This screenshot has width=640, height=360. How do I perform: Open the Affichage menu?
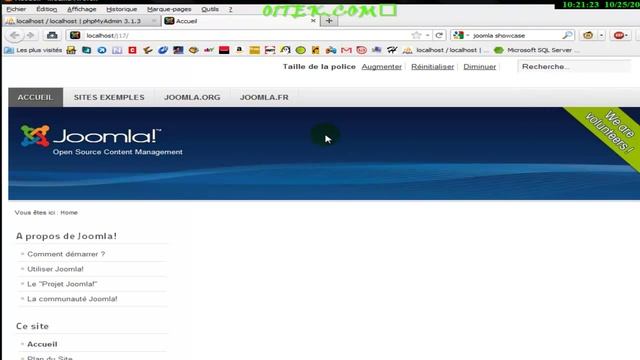(82, 9)
